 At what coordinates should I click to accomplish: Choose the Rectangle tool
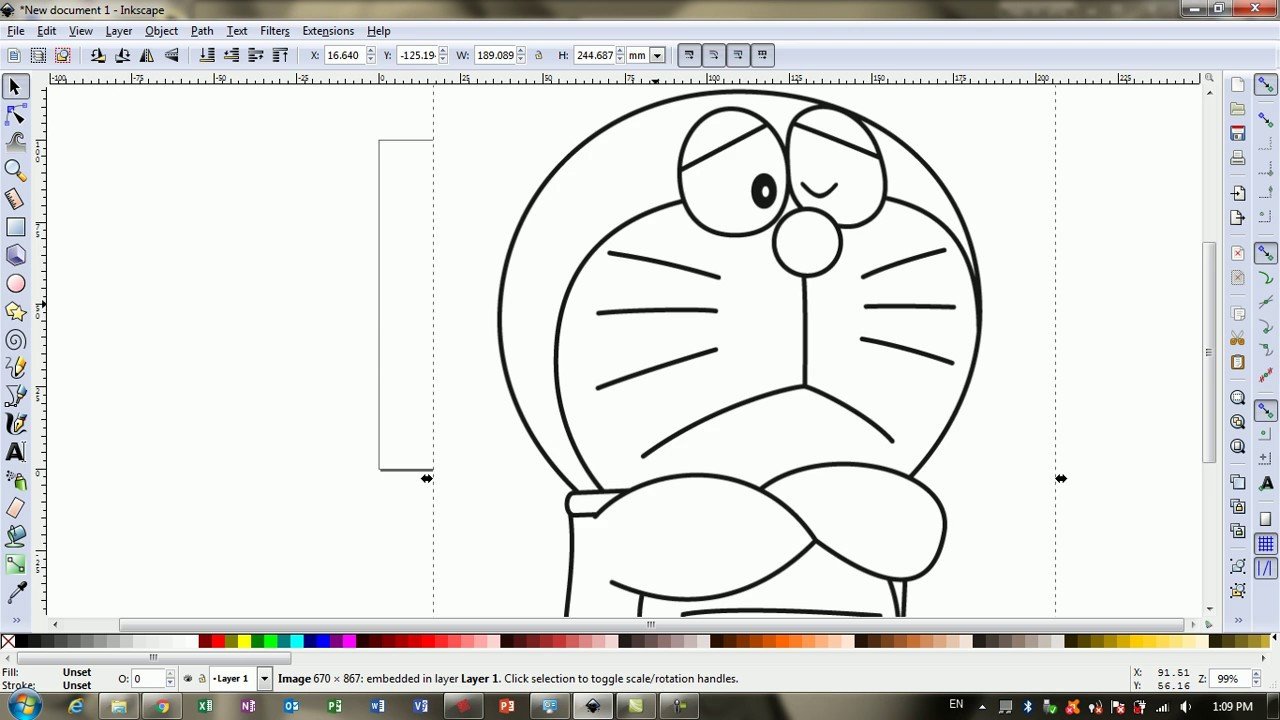pos(15,228)
